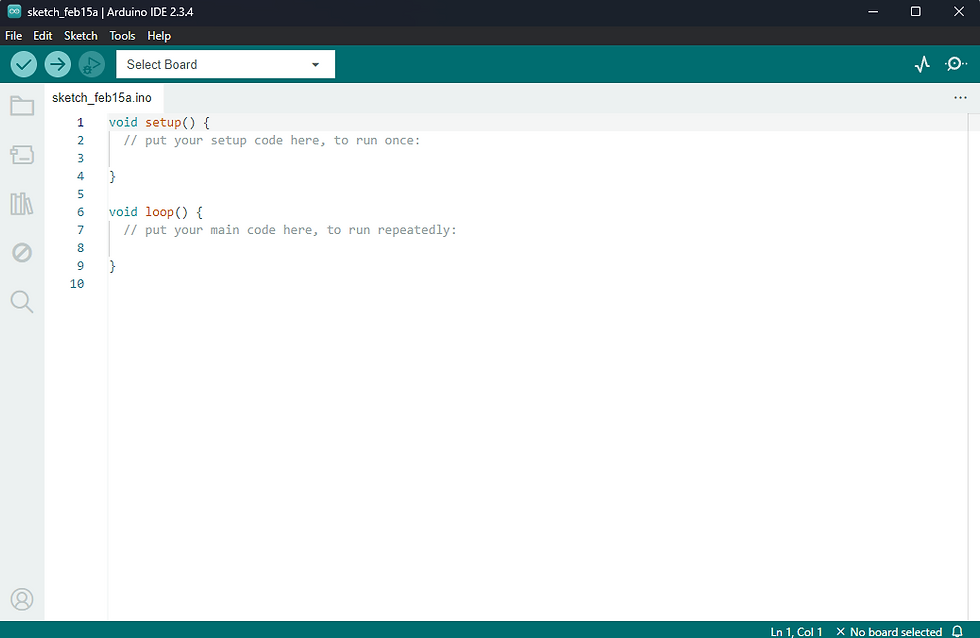Click line number 5 in gutter
This screenshot has width=980, height=638.
point(80,194)
